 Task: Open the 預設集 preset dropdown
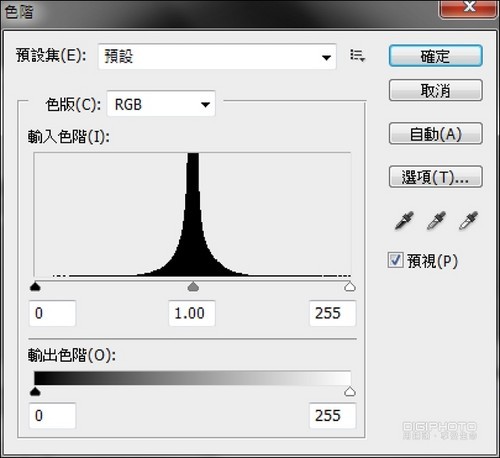tap(217, 56)
